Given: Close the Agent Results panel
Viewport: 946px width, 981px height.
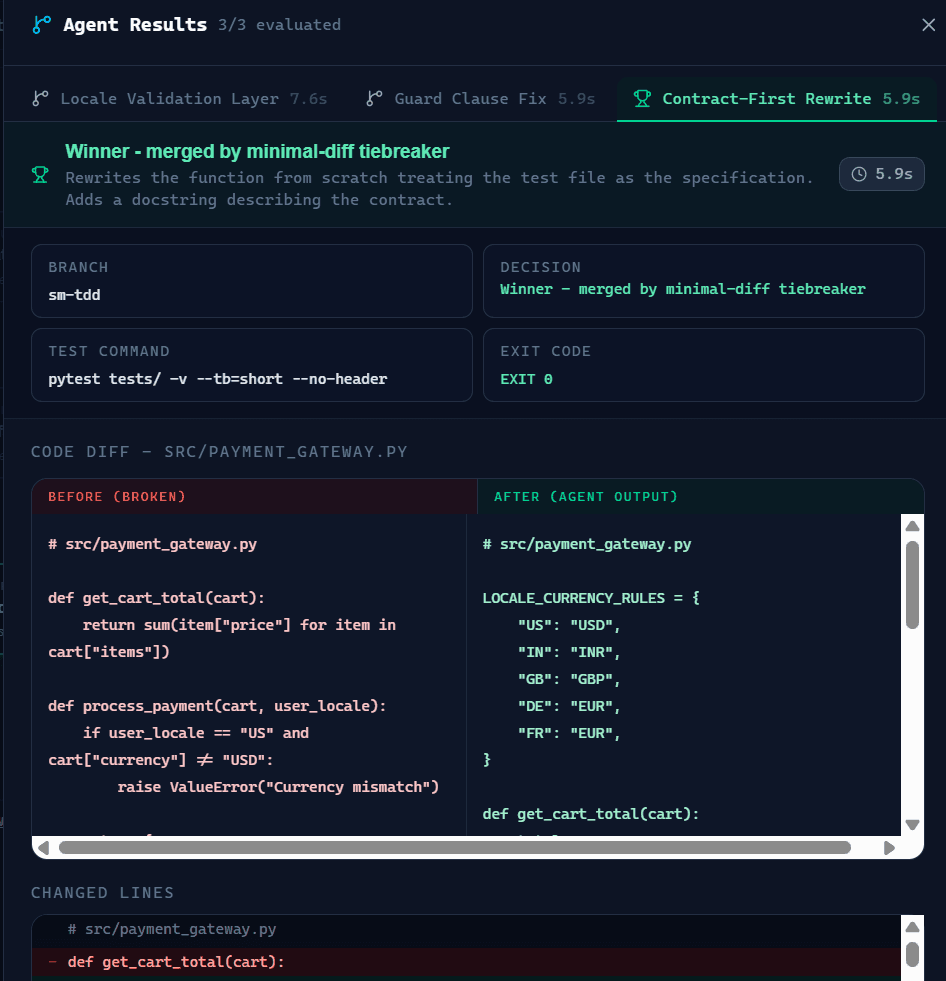Looking at the screenshot, I should (928, 25).
